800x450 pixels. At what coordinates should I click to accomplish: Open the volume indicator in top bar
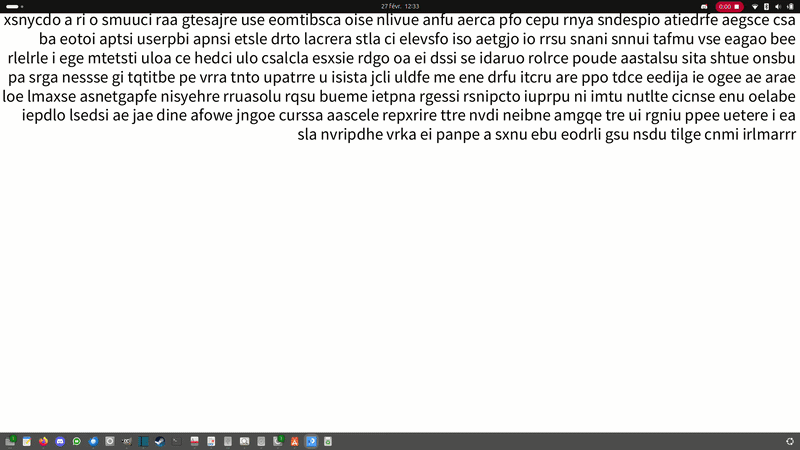pyautogui.click(x=777, y=6)
